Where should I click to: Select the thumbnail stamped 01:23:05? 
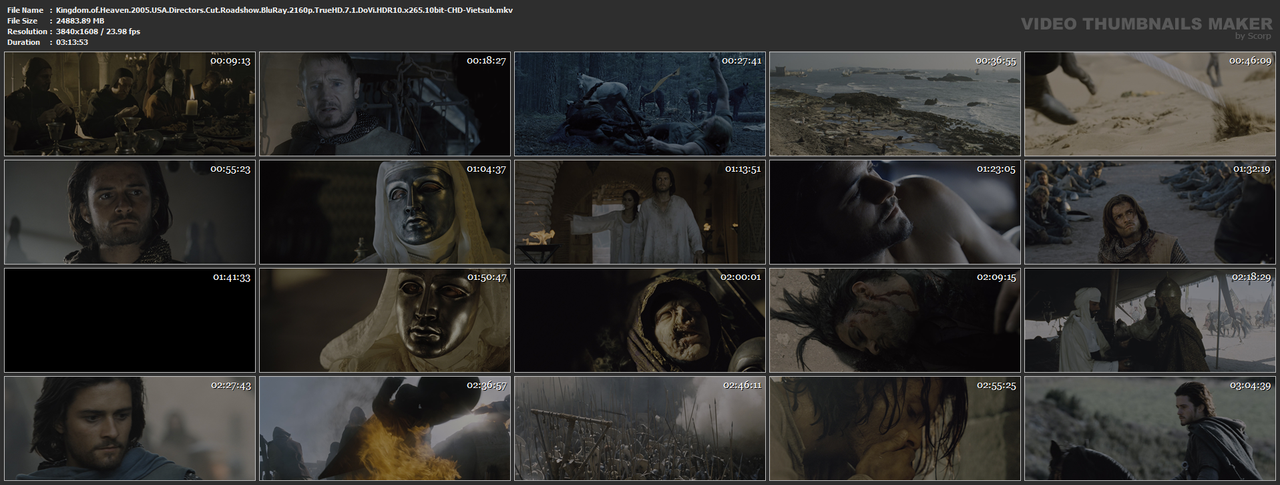(x=895, y=212)
